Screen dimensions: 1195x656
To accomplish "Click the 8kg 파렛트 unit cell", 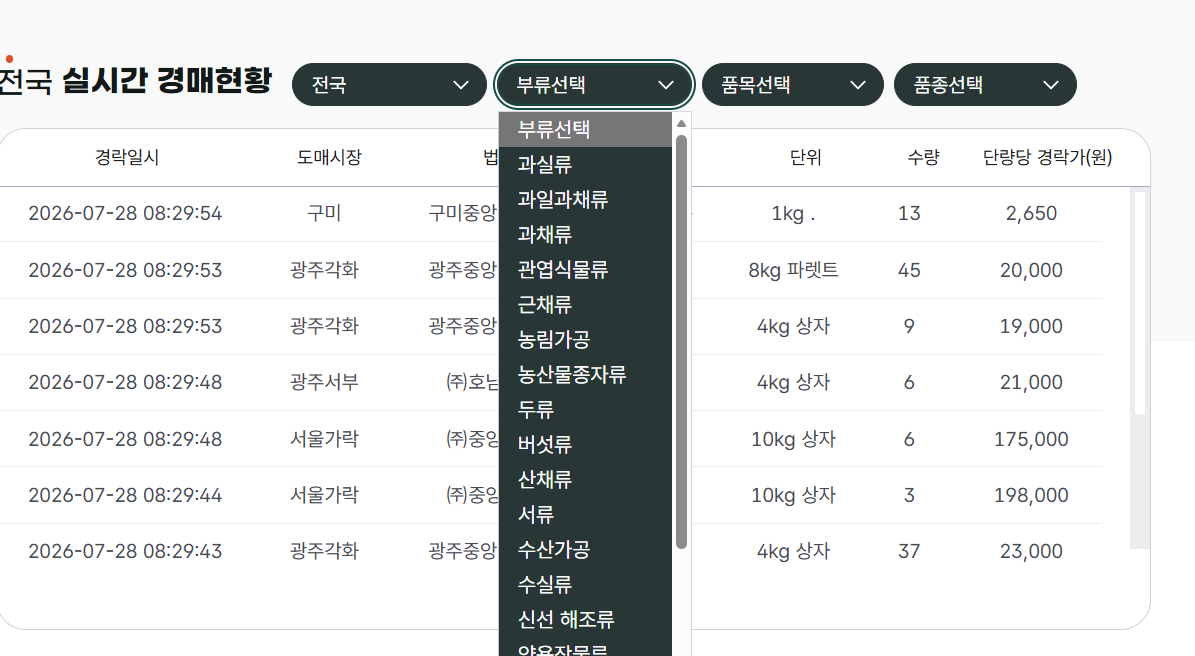I will [793, 270].
